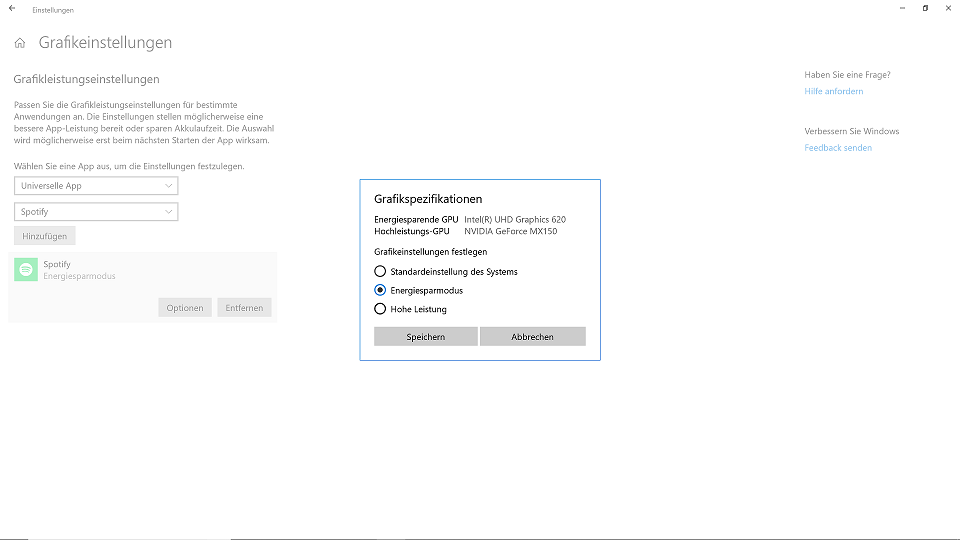Select Standardeinstellung des Systems radio option
Screen dimensions: 960x540
380,271
